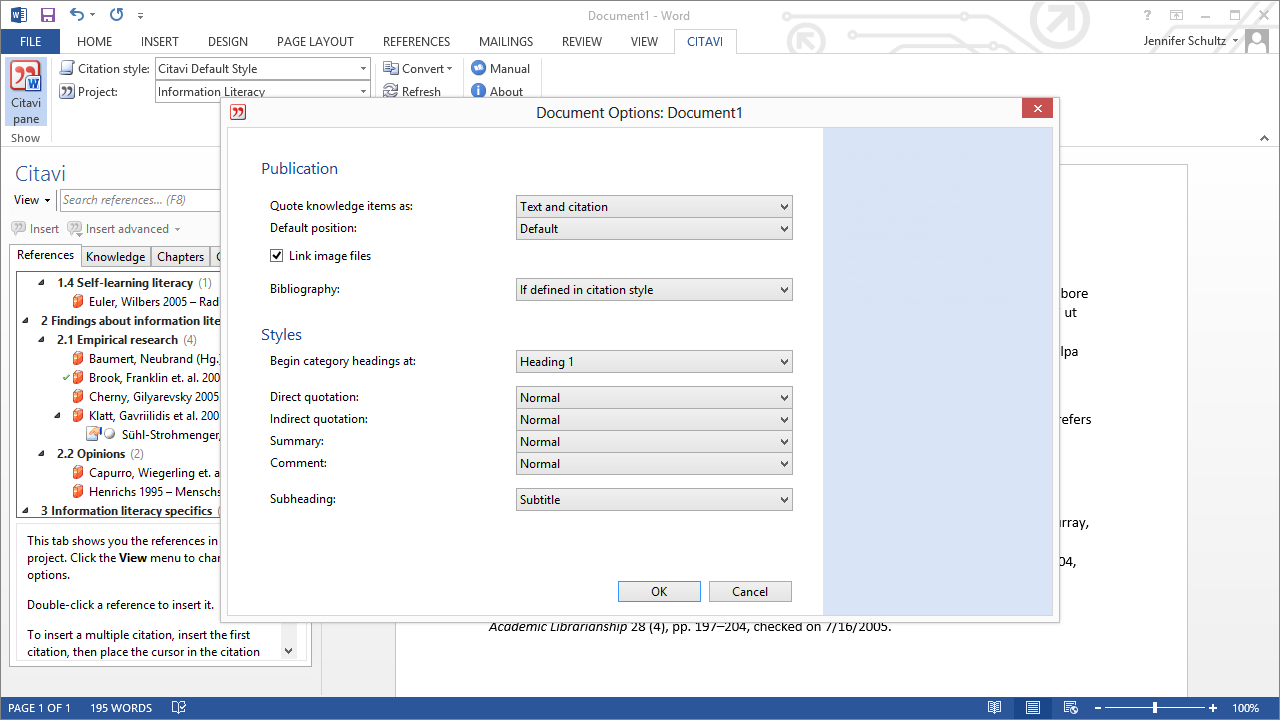Click the zoom out minus button
The height and width of the screenshot is (720, 1280).
click(x=1097, y=708)
